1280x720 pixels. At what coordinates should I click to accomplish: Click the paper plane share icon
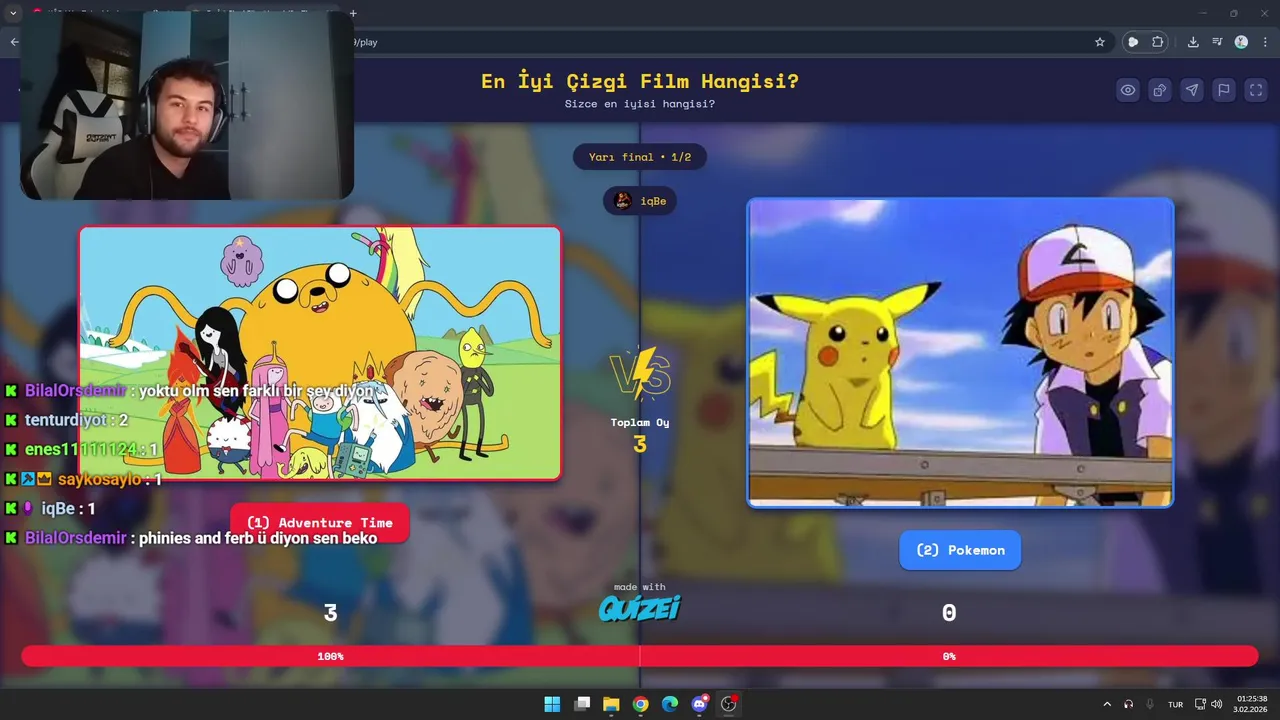tap(1192, 90)
